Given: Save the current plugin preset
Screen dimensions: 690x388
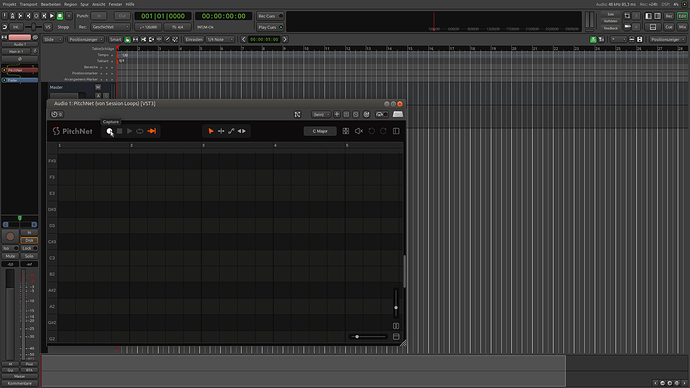Looking at the screenshot, I should coord(346,114).
